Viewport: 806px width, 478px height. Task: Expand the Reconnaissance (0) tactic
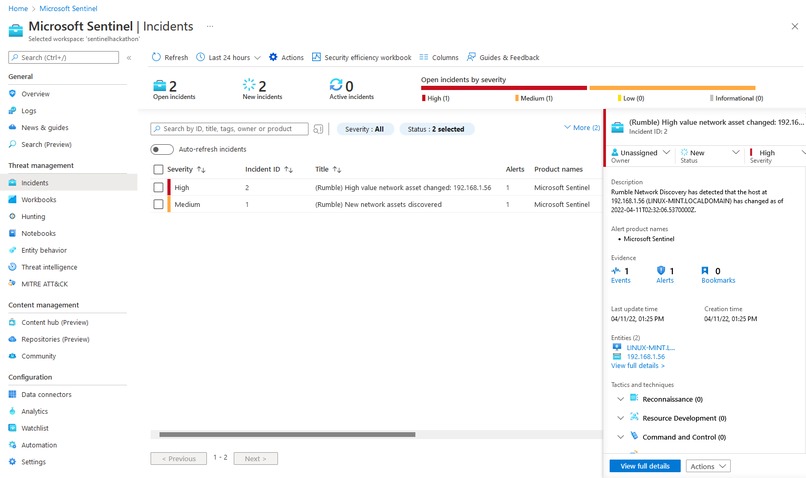tap(620, 399)
